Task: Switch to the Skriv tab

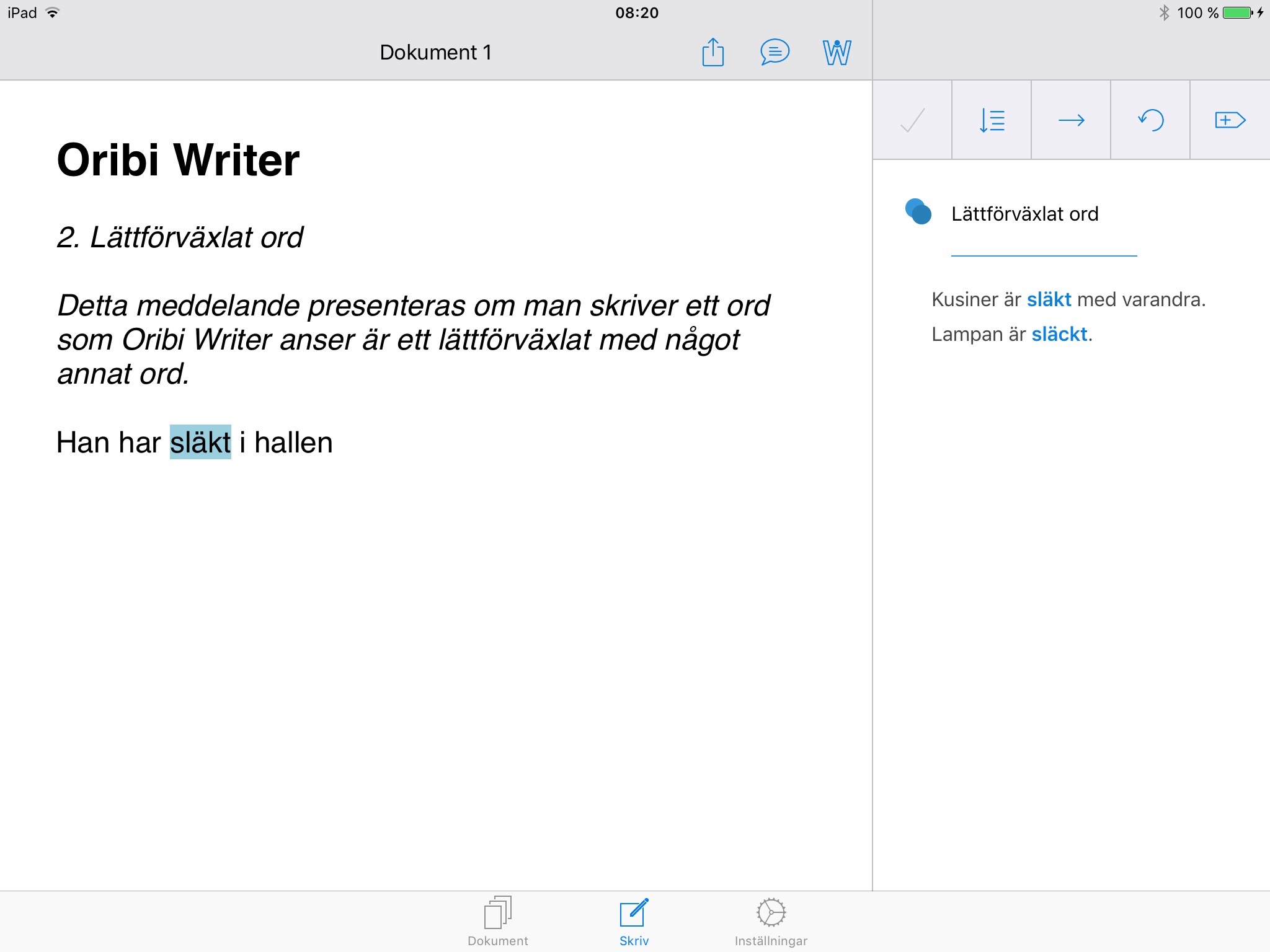Action: click(634, 922)
